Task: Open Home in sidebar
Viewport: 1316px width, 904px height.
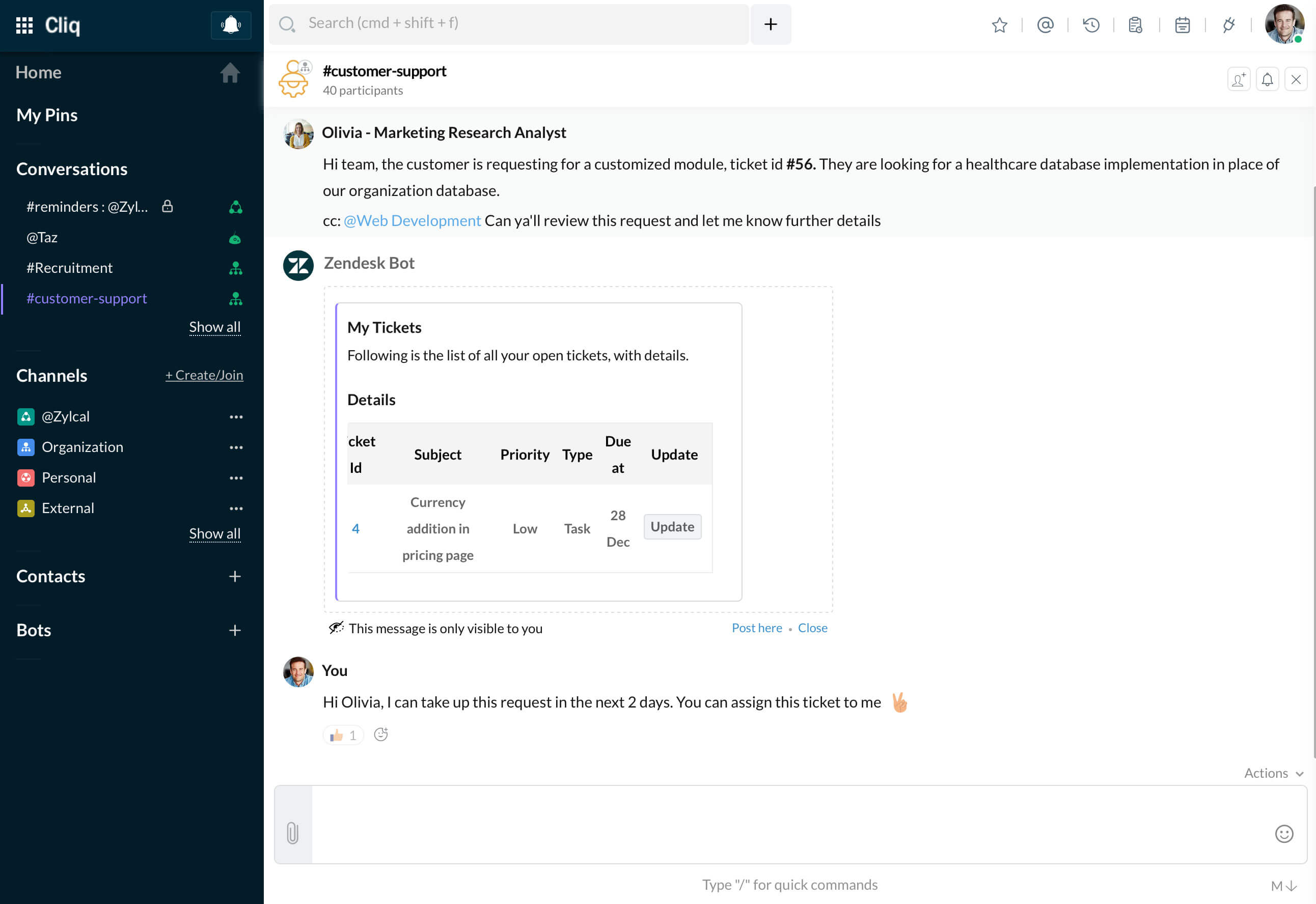Action: point(39,72)
